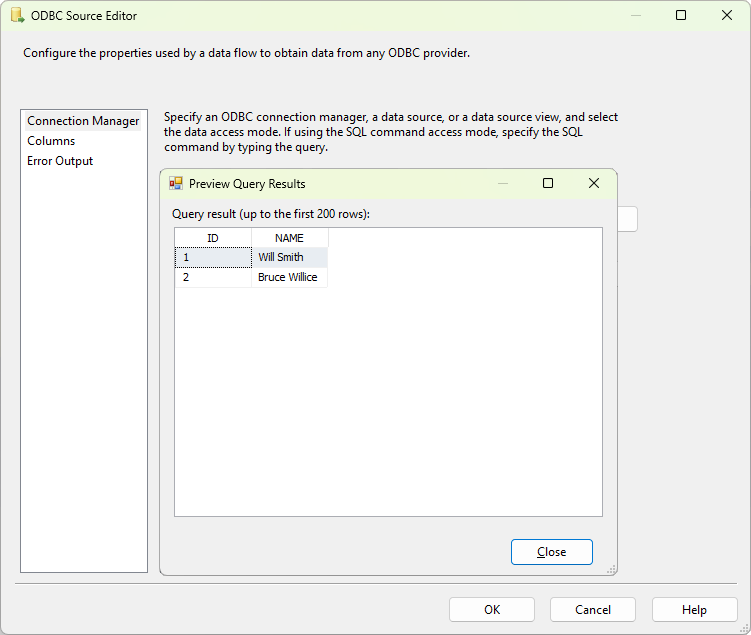Open the Error Output page
Image resolution: width=751 pixels, height=635 pixels.
click(60, 161)
